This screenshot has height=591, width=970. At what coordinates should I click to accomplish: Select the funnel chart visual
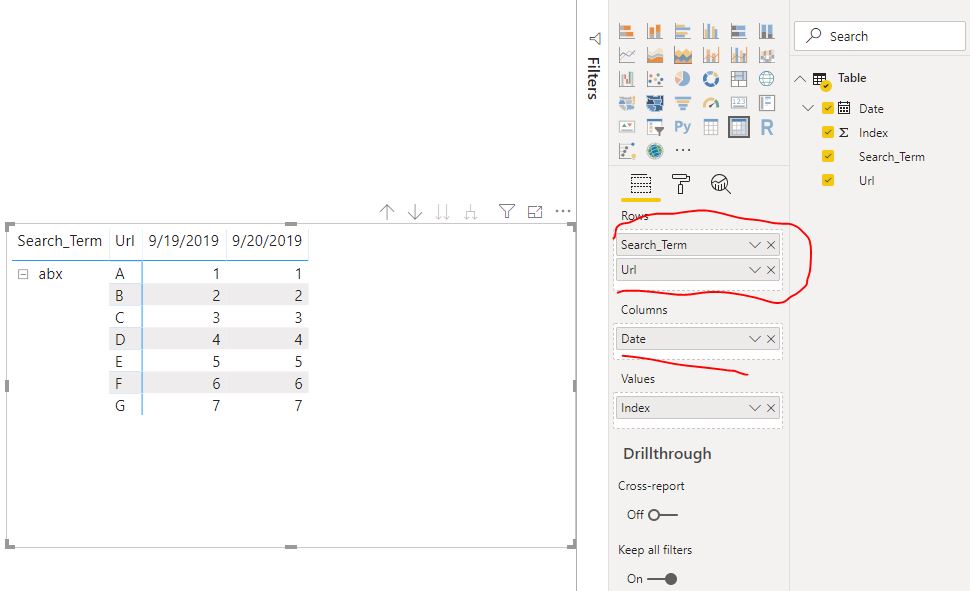pyautogui.click(x=682, y=103)
